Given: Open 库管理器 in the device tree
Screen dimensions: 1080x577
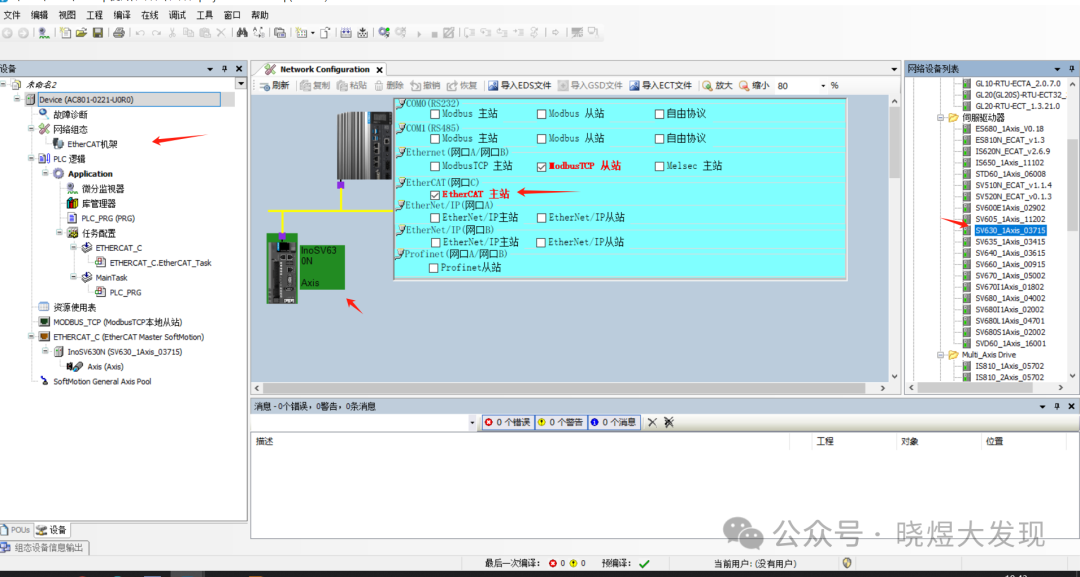Looking at the screenshot, I should (x=98, y=203).
